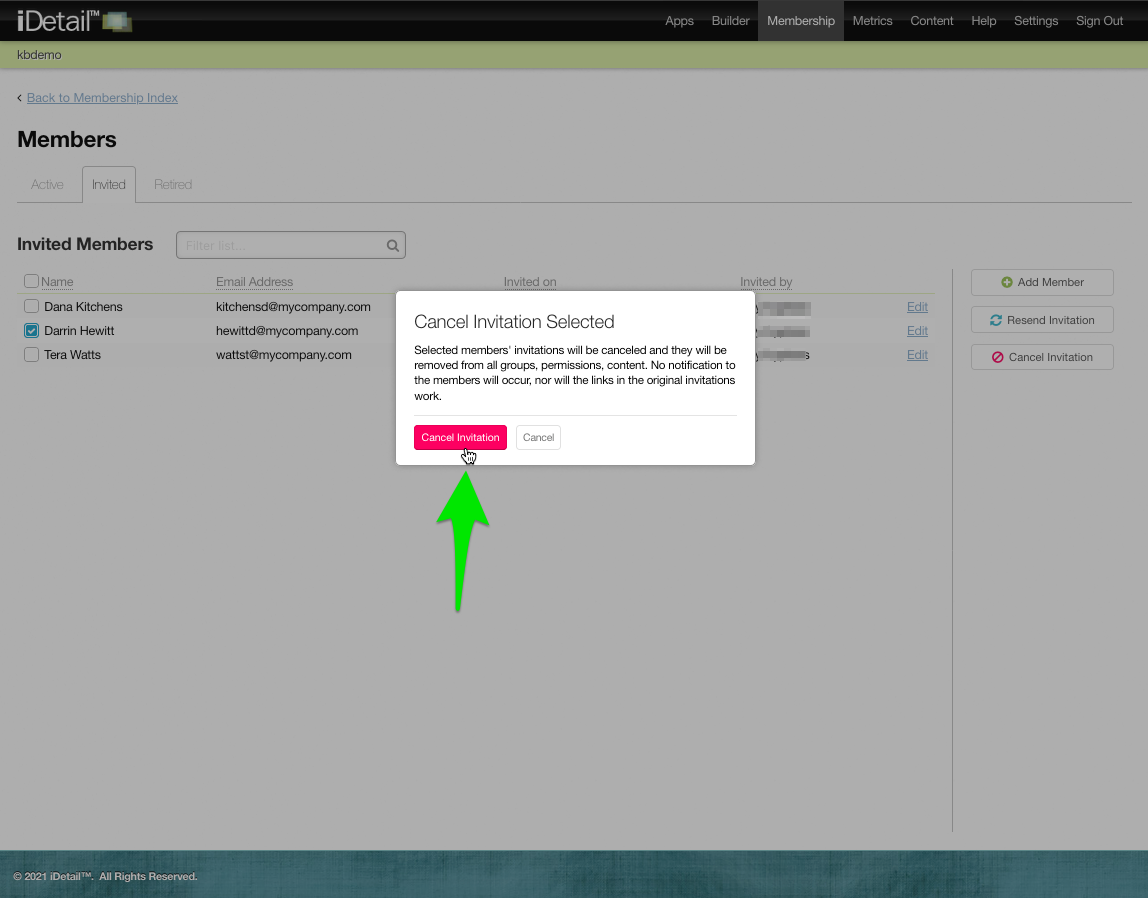Image resolution: width=1148 pixels, height=898 pixels.
Task: Click Edit link for Darrin Hewitt
Action: point(917,331)
